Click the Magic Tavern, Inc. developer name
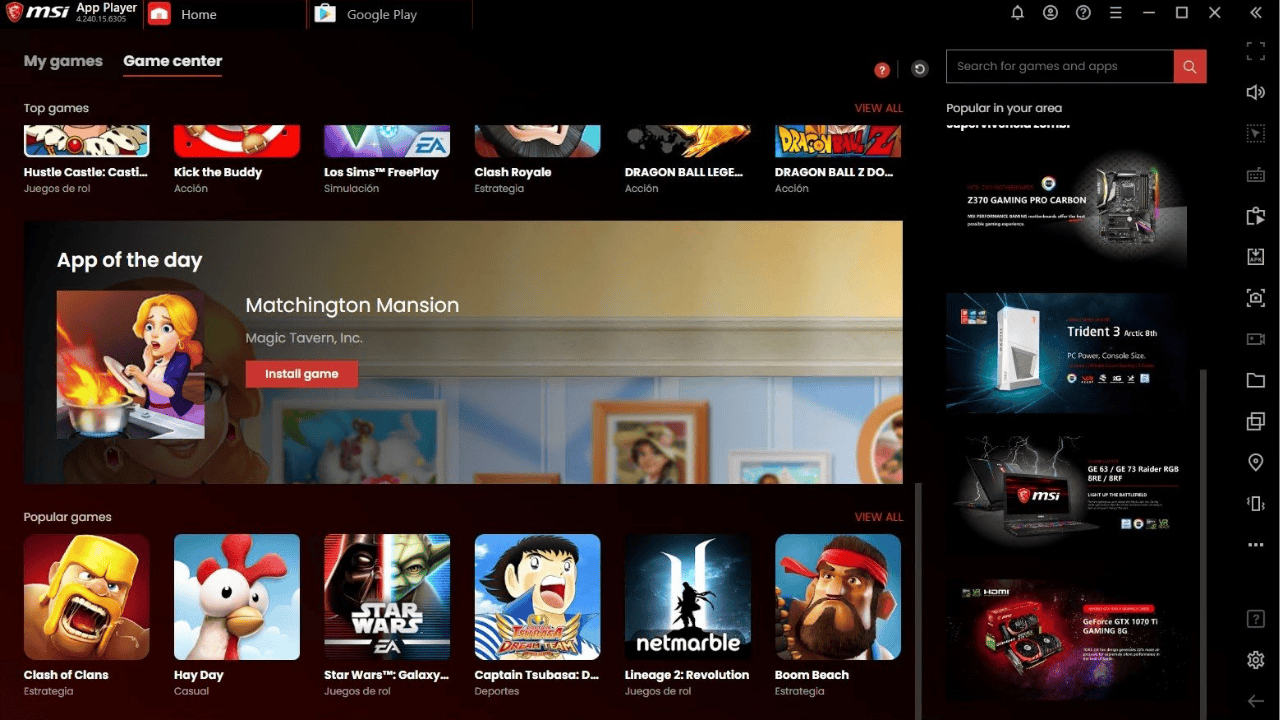Viewport: 1280px width, 720px height. pyautogui.click(x=304, y=339)
